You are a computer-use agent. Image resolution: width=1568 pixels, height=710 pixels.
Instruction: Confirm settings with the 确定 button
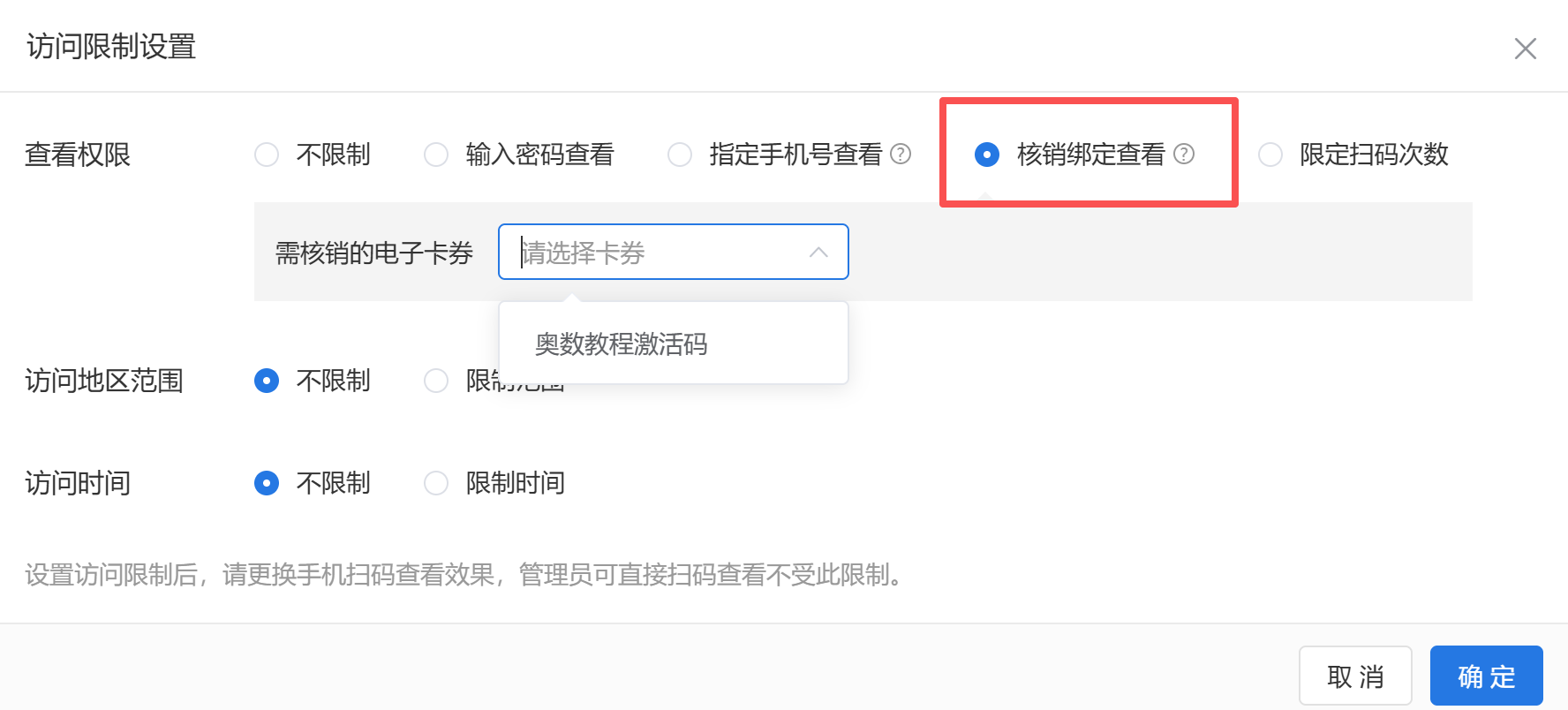(x=1487, y=676)
